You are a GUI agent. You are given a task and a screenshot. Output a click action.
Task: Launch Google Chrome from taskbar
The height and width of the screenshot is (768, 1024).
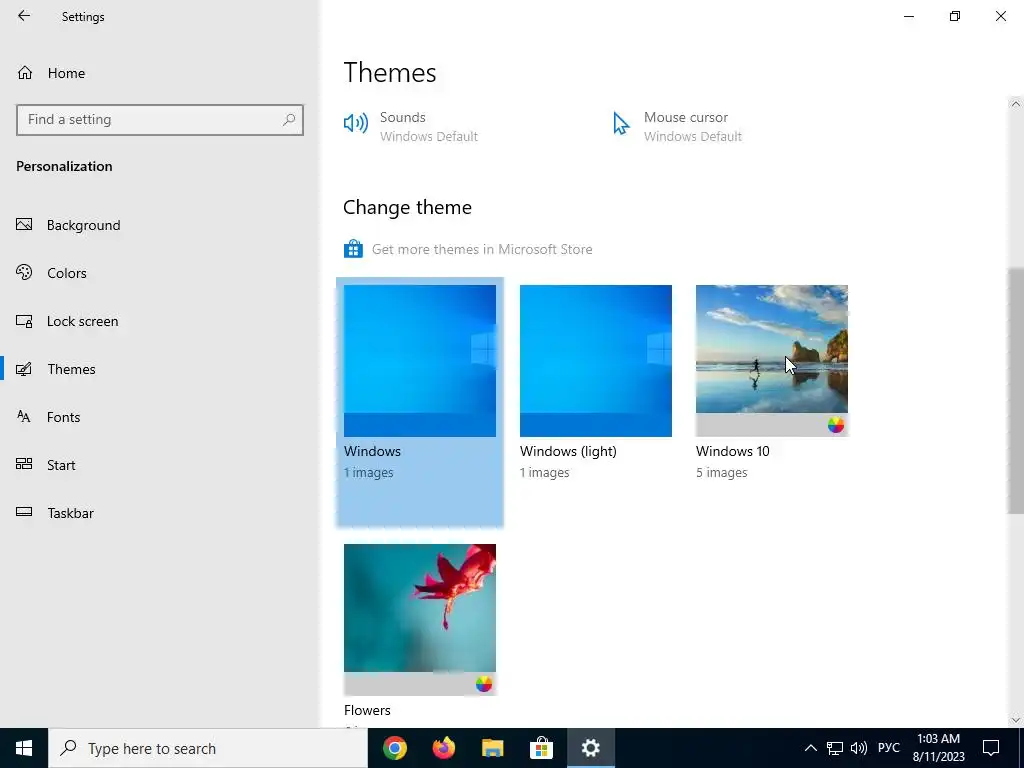395,748
